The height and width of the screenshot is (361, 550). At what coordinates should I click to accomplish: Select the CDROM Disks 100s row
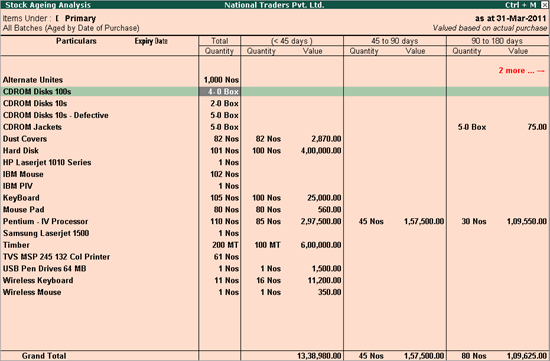click(275, 92)
